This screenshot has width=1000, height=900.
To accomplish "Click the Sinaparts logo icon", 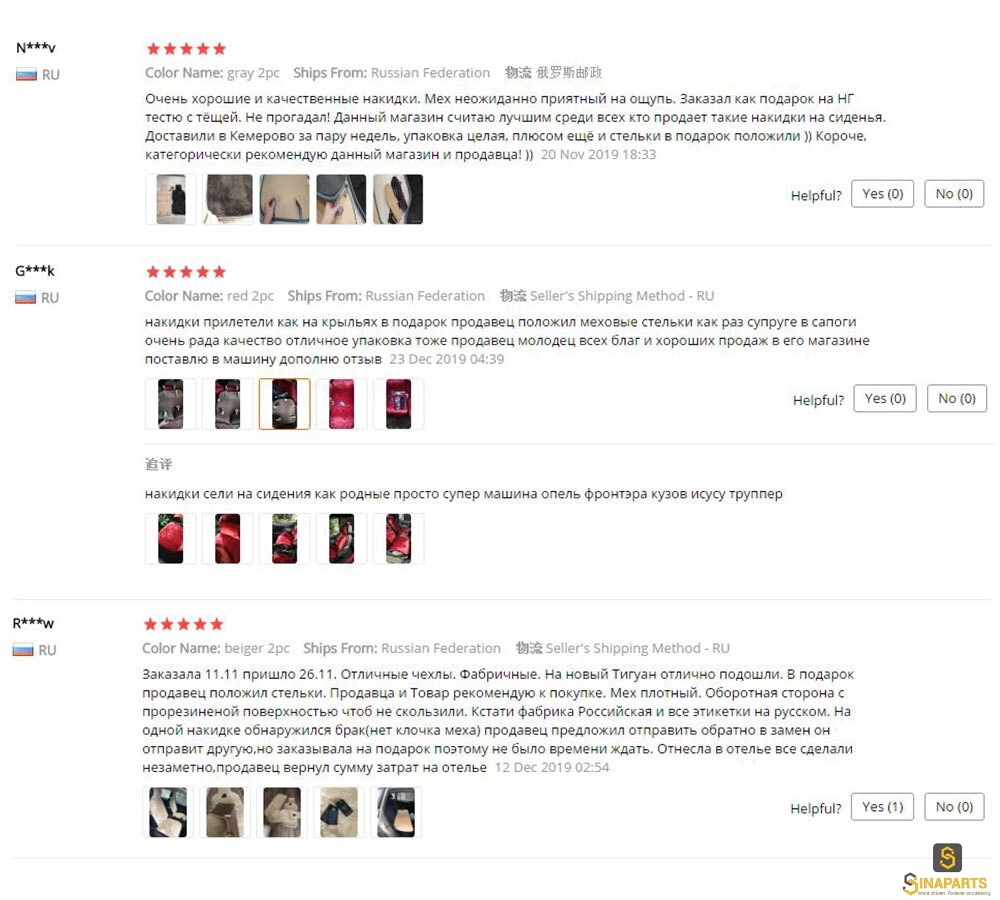I will point(947,857).
